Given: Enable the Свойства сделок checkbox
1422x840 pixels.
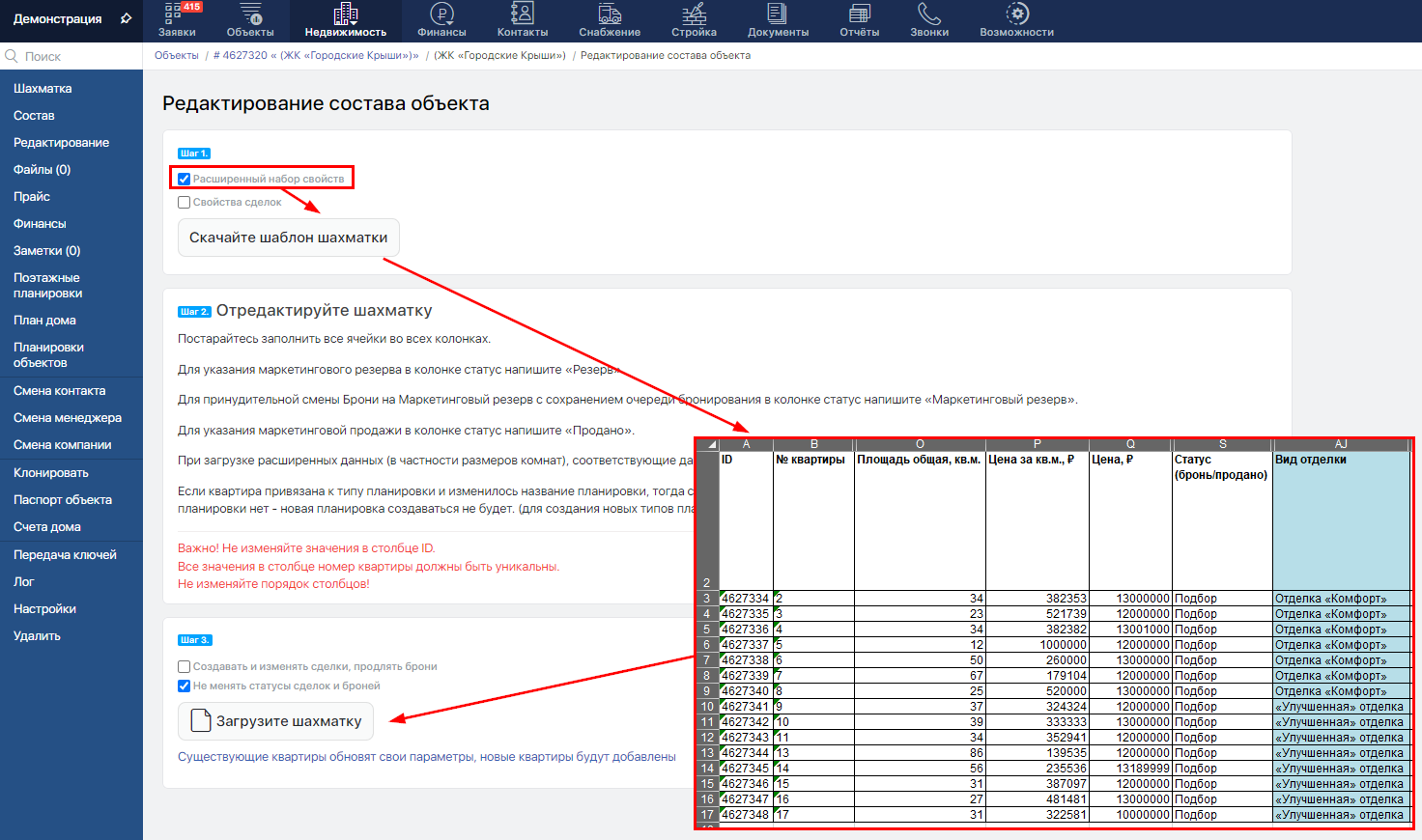Looking at the screenshot, I should [x=185, y=203].
